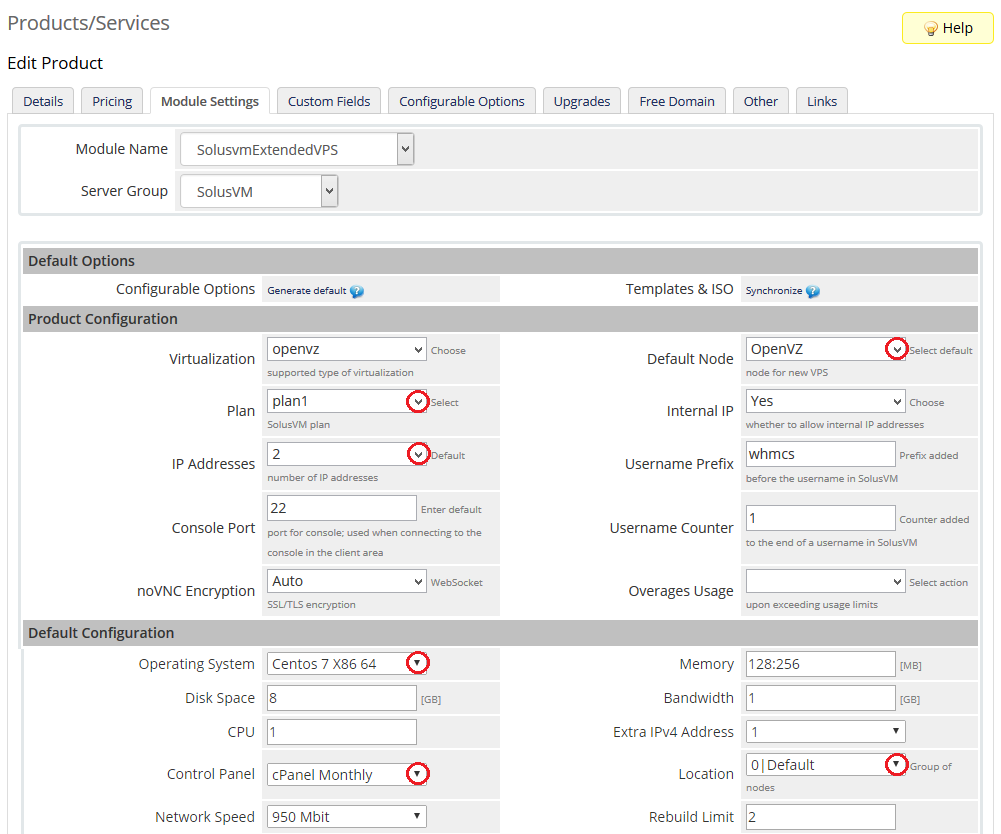
Task: Open the Details tab
Action: [x=43, y=101]
